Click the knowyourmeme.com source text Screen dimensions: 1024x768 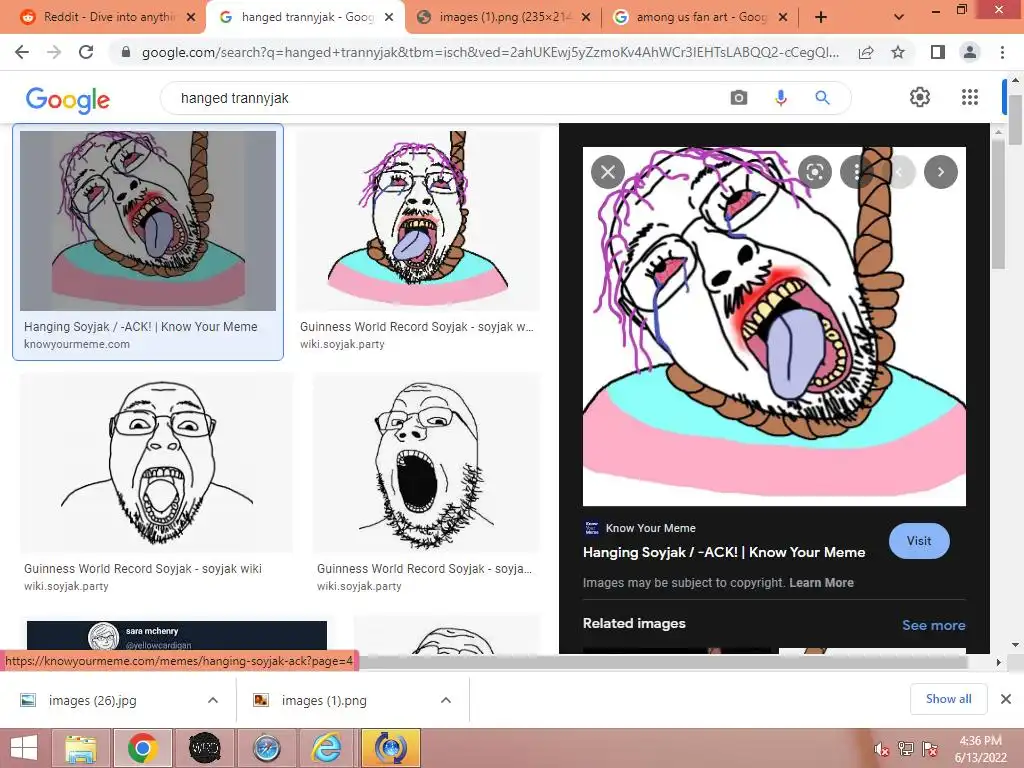pyautogui.click(x=76, y=344)
